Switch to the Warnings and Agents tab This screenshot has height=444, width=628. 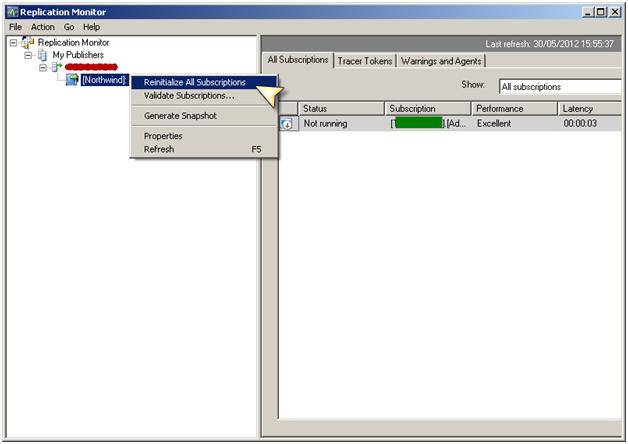[441, 61]
